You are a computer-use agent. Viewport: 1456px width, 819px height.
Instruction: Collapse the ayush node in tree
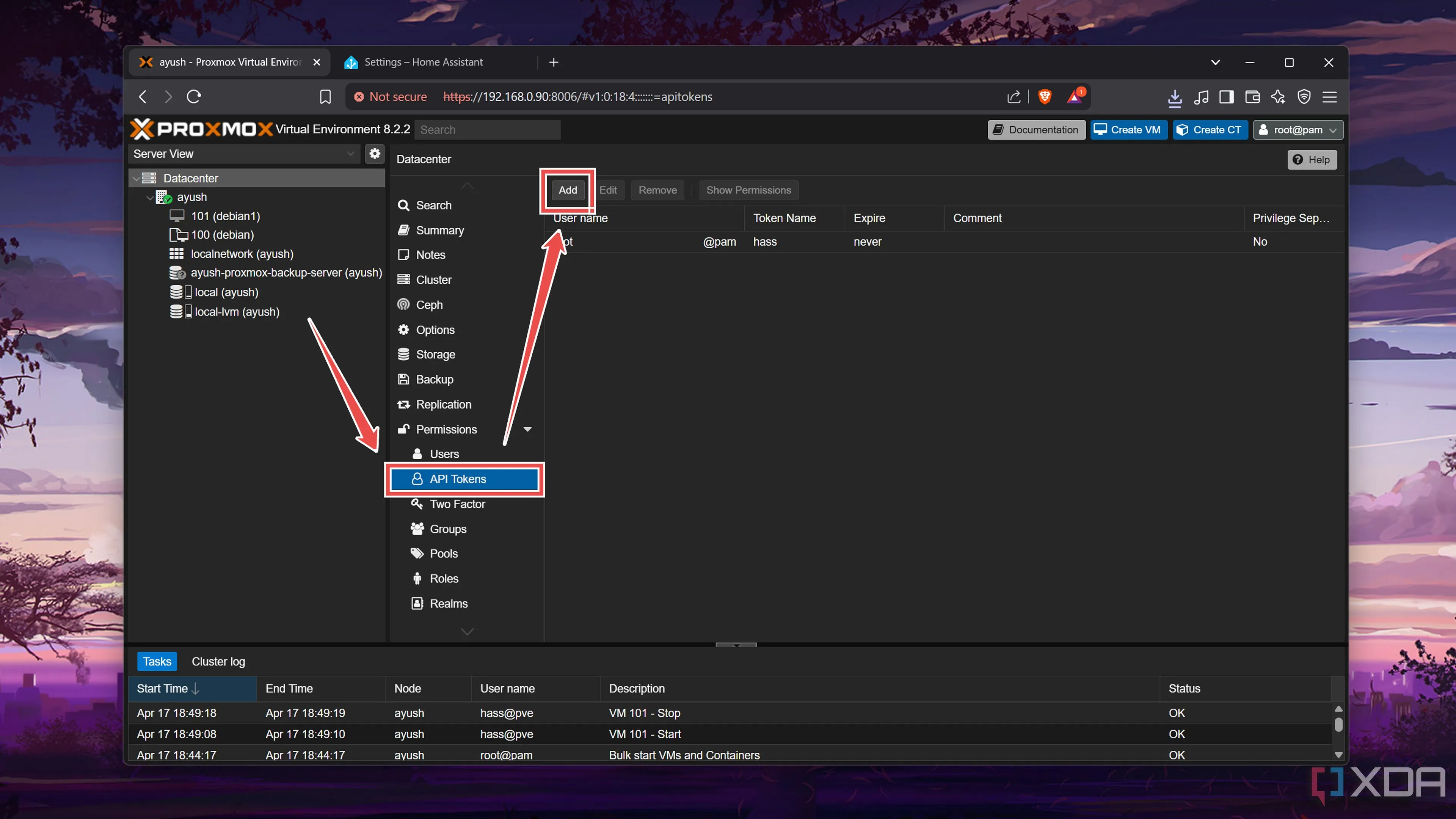[150, 198]
